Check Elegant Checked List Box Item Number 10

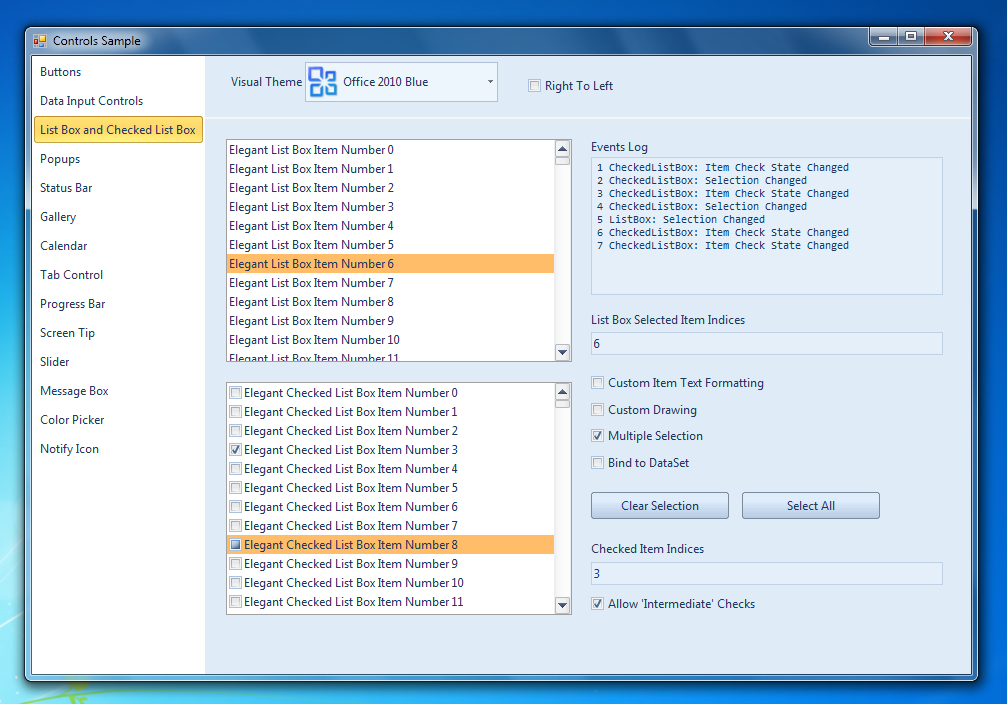pyautogui.click(x=236, y=583)
